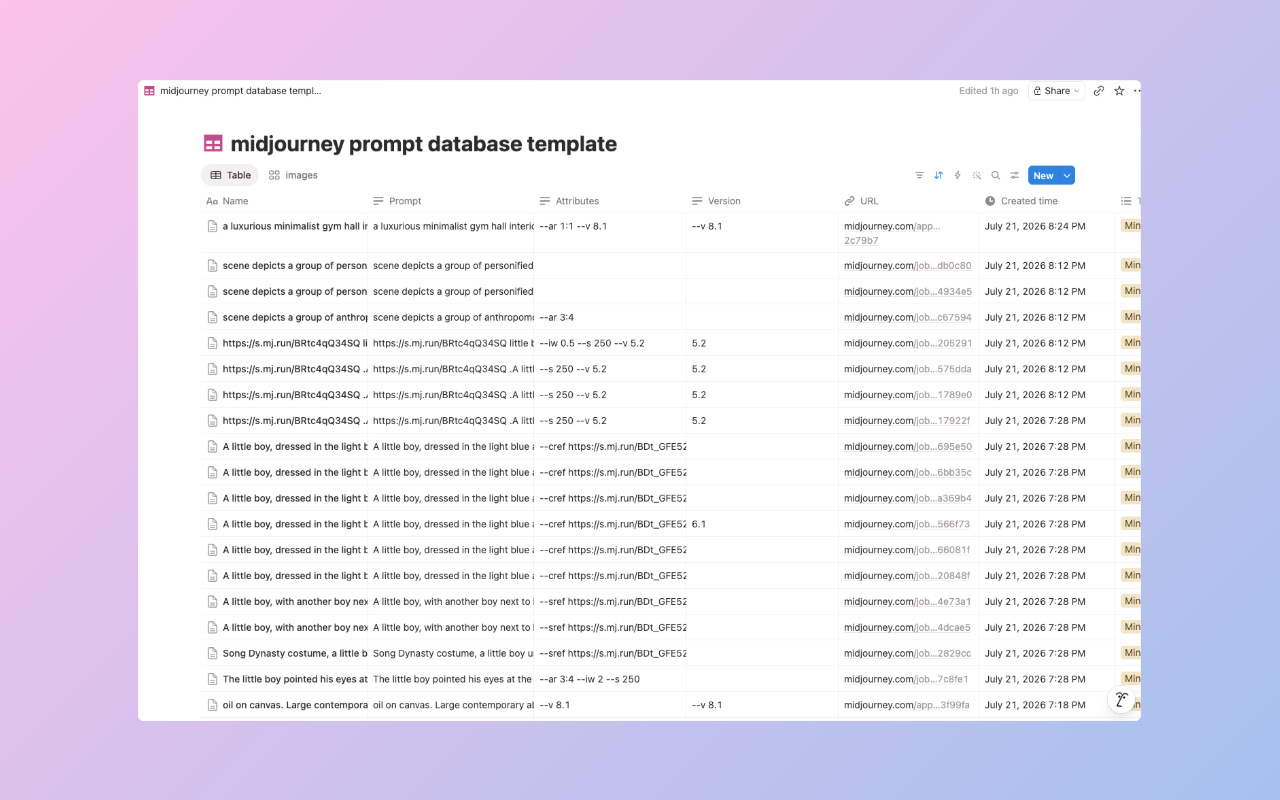
Task: Click the "July 21, 2026 7:18 PM" cell
Action: click(1046, 705)
